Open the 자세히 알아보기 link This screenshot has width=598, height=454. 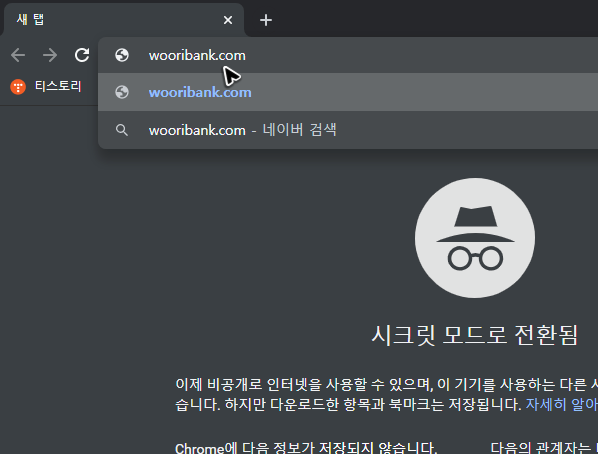562,404
